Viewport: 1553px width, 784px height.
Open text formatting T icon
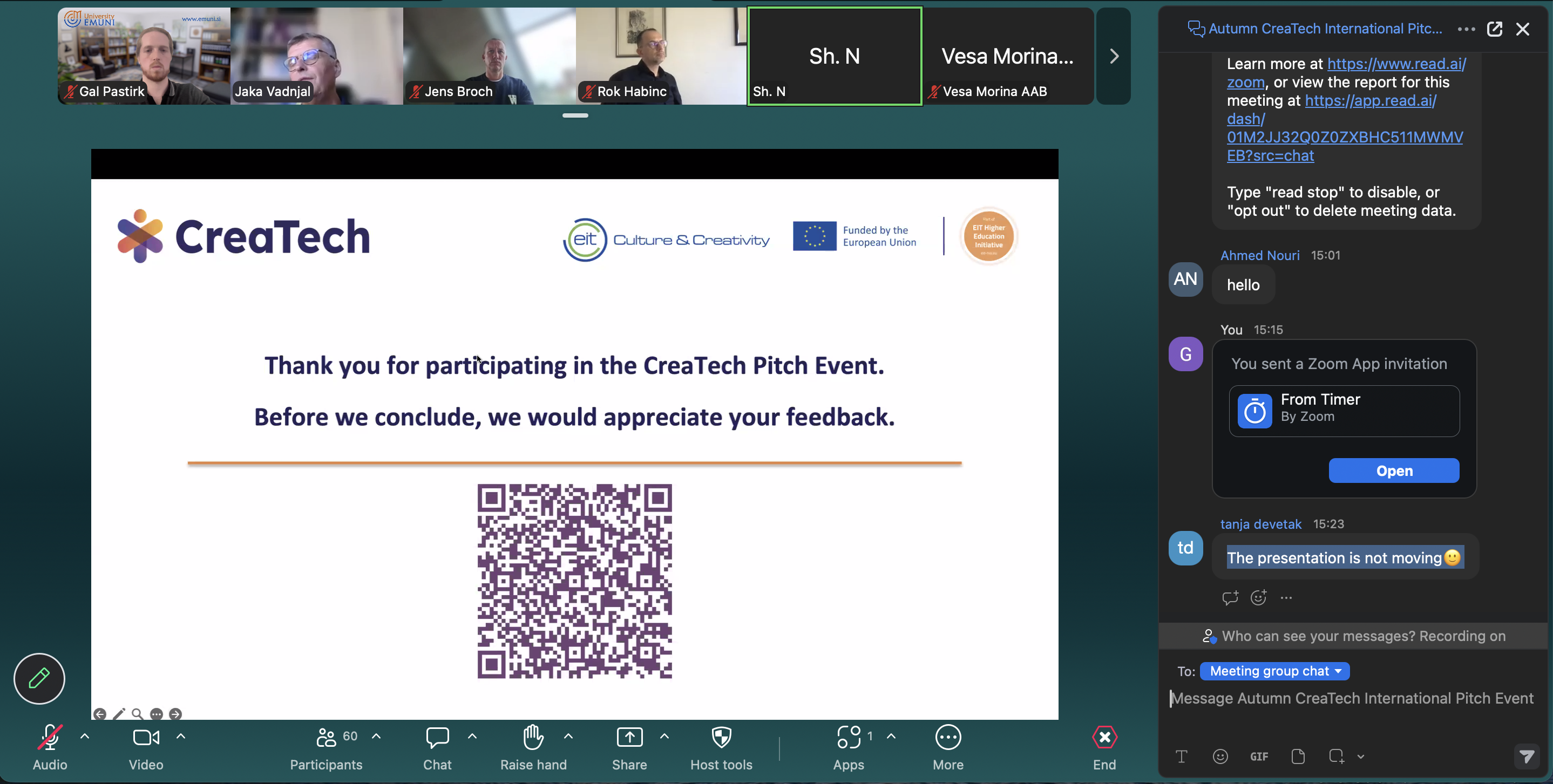(1182, 756)
